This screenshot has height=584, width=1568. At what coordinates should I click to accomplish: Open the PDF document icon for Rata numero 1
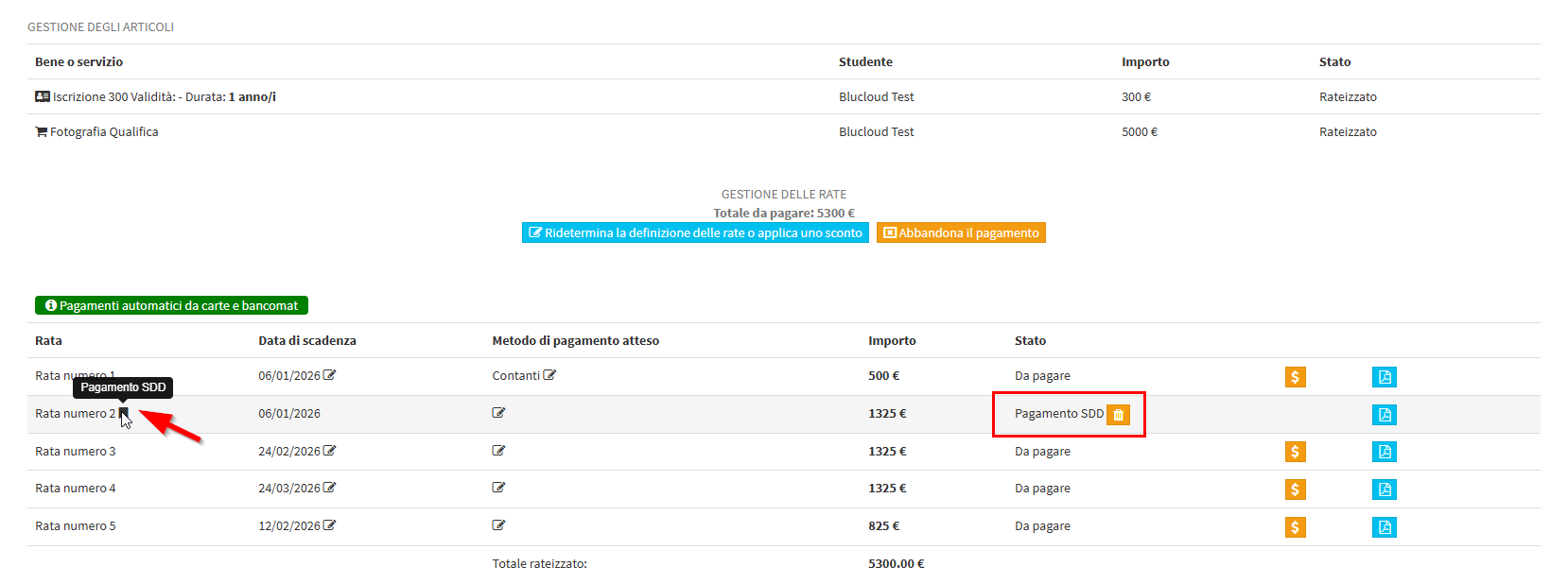[x=1384, y=377]
